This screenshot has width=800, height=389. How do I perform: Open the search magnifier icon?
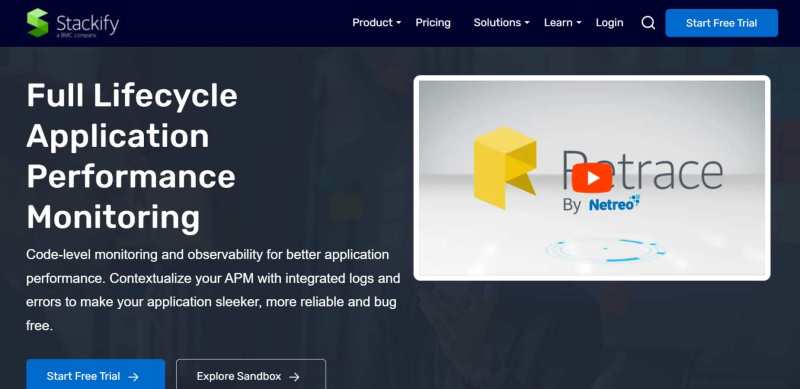(648, 23)
